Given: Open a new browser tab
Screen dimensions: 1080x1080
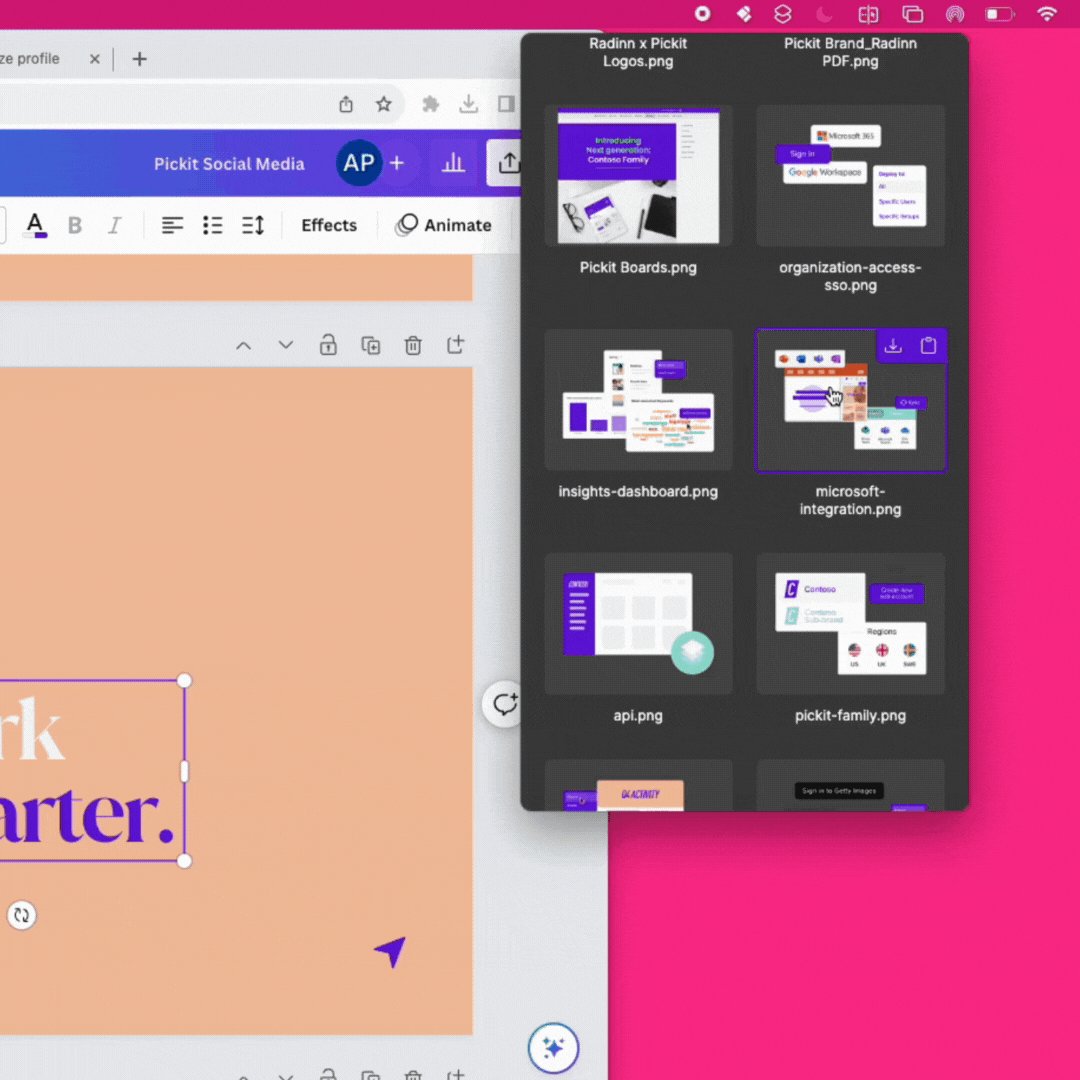Looking at the screenshot, I should click(139, 59).
